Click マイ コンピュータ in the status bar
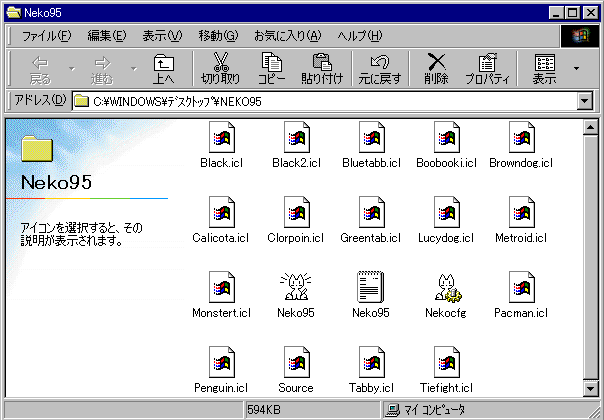 435,410
